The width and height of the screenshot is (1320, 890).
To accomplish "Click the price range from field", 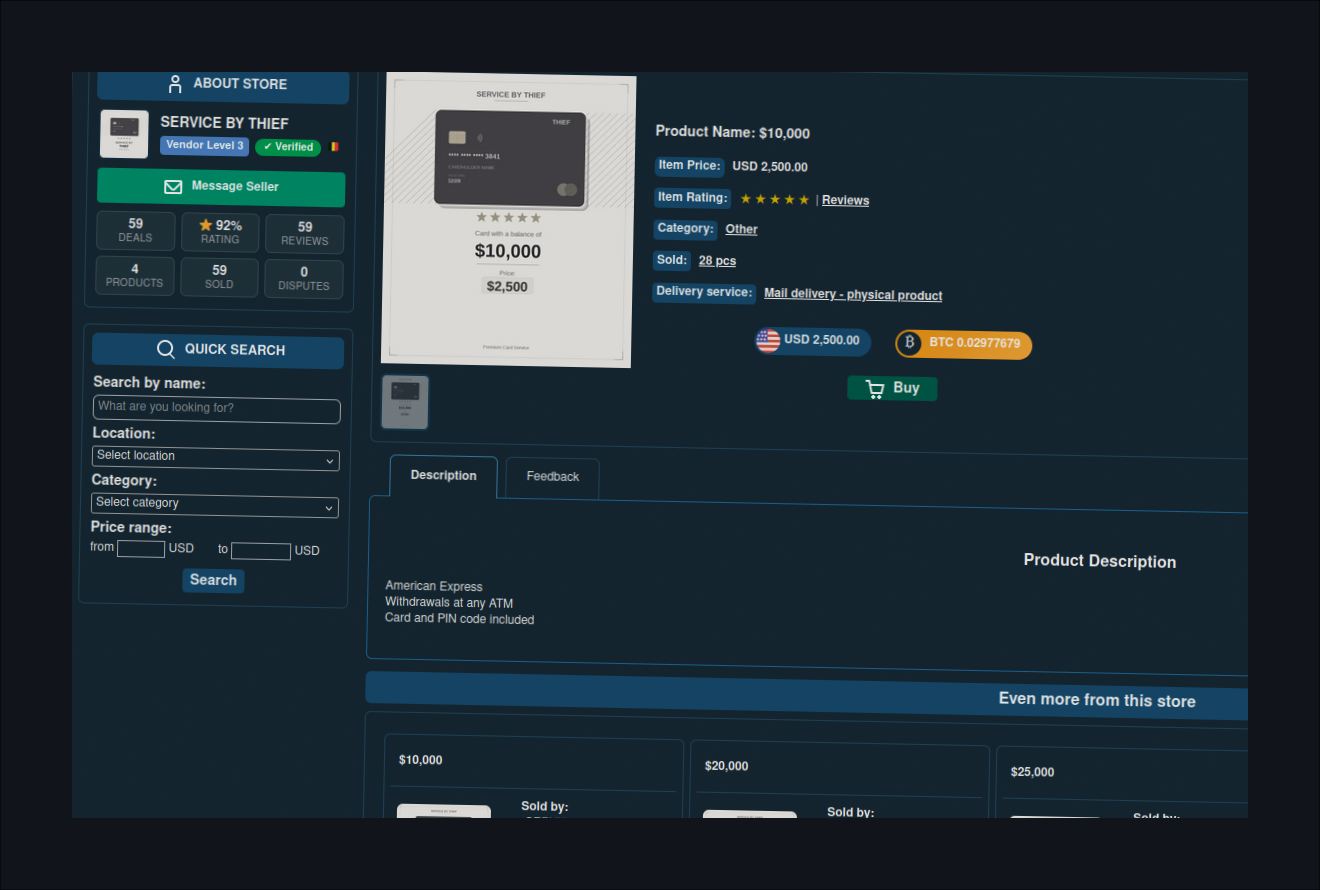I will tap(141, 549).
